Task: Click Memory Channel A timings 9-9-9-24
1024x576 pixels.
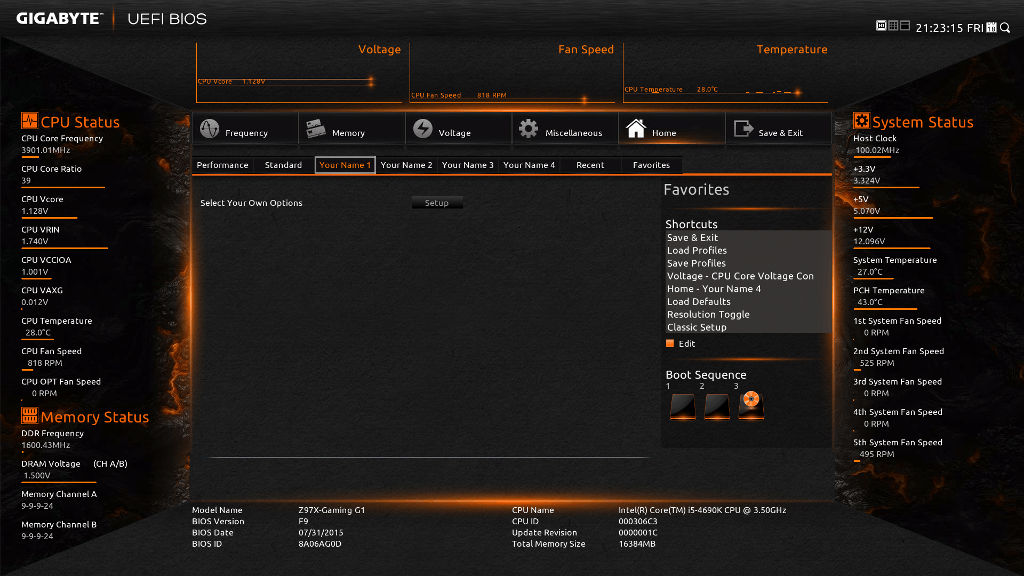Action: (37, 506)
